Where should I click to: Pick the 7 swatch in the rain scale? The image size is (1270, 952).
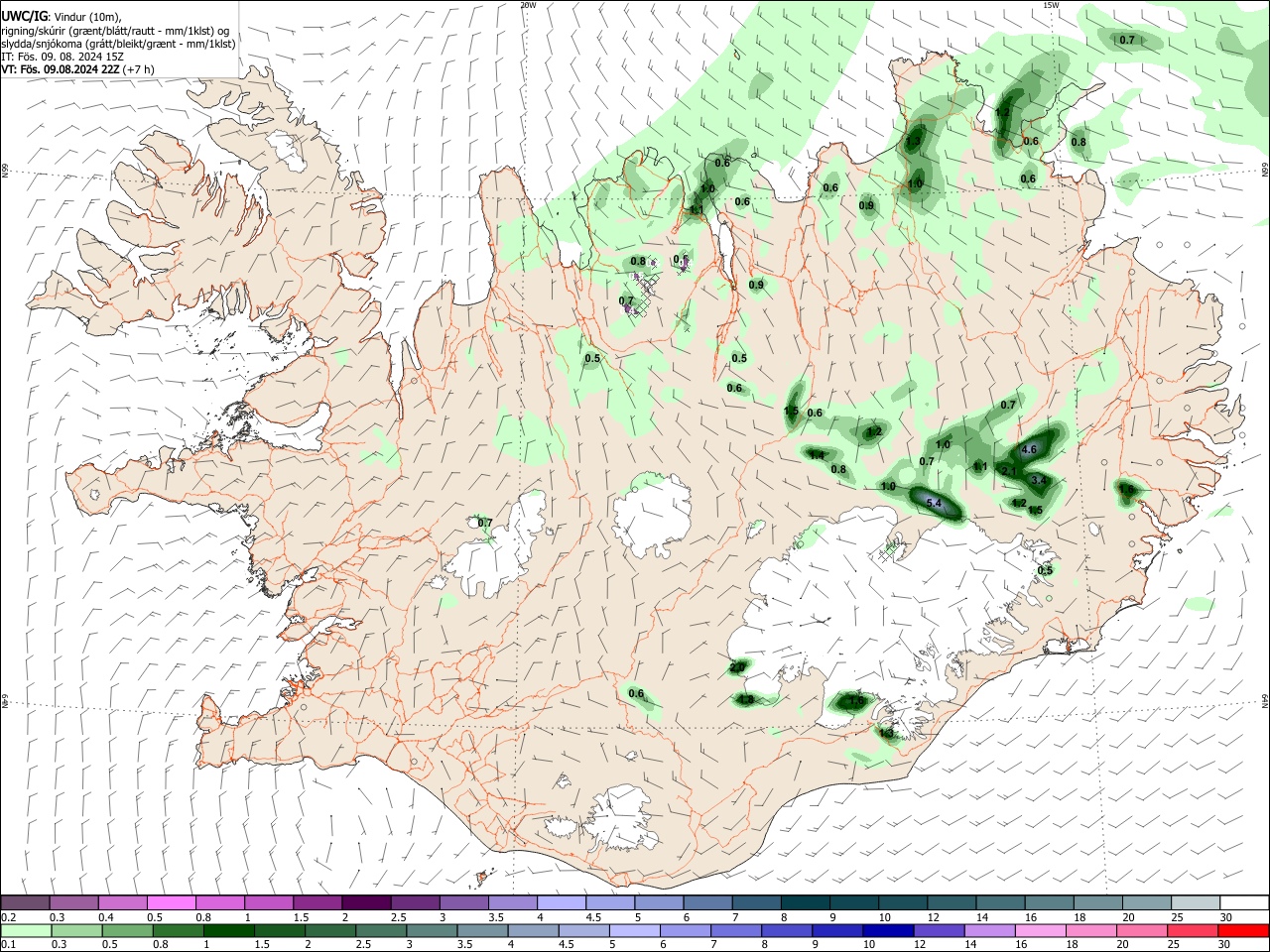[x=735, y=930]
